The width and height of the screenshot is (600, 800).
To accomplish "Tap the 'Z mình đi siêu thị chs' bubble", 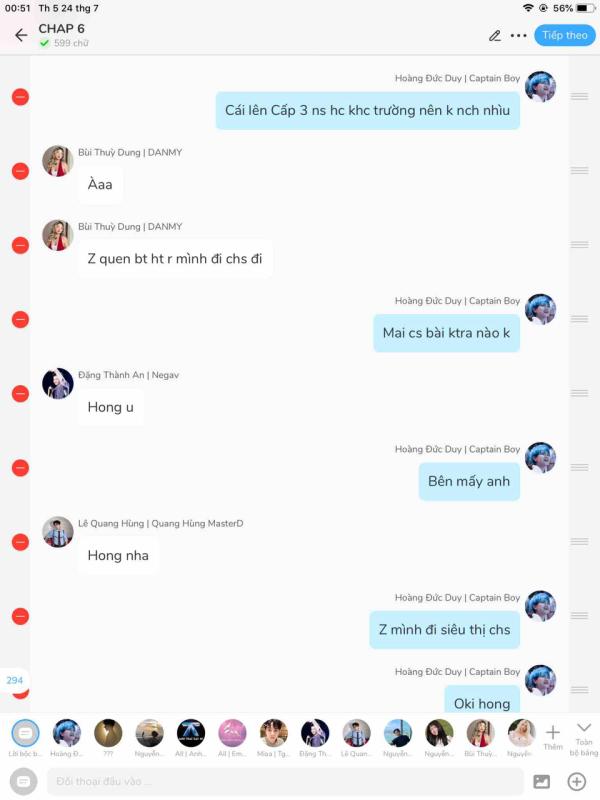I will (x=444, y=630).
